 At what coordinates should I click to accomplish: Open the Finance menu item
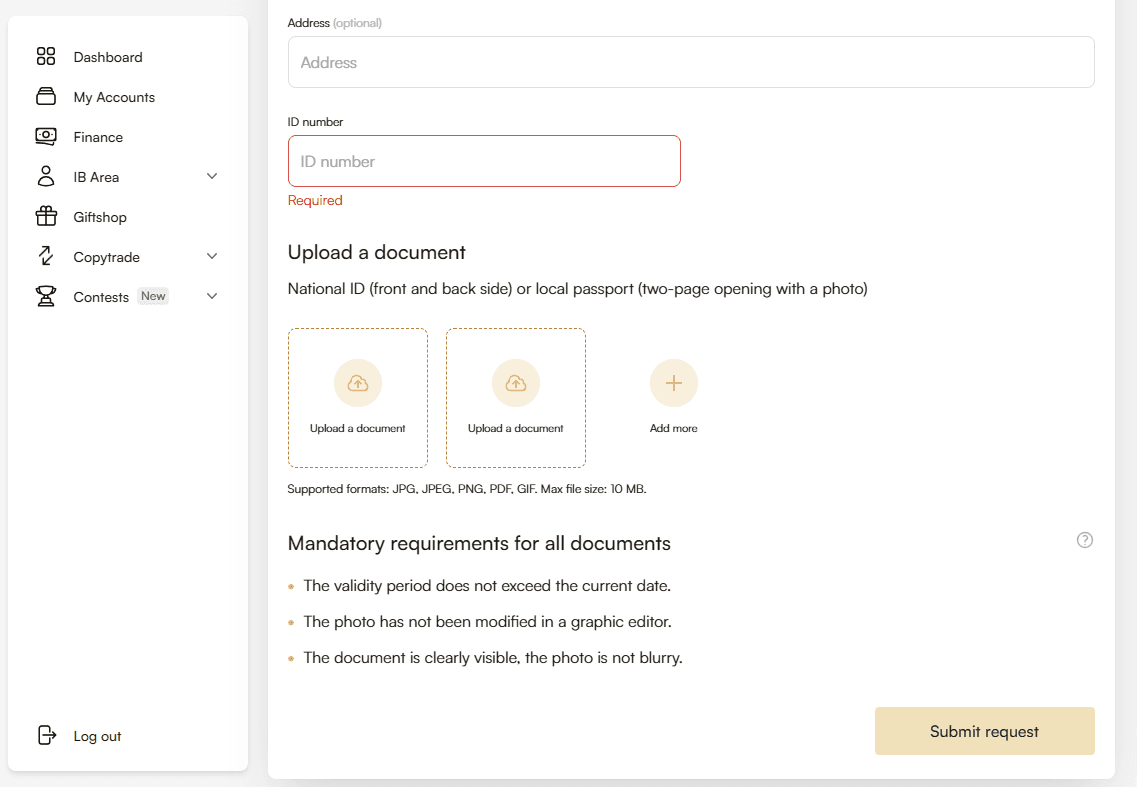click(x=98, y=137)
